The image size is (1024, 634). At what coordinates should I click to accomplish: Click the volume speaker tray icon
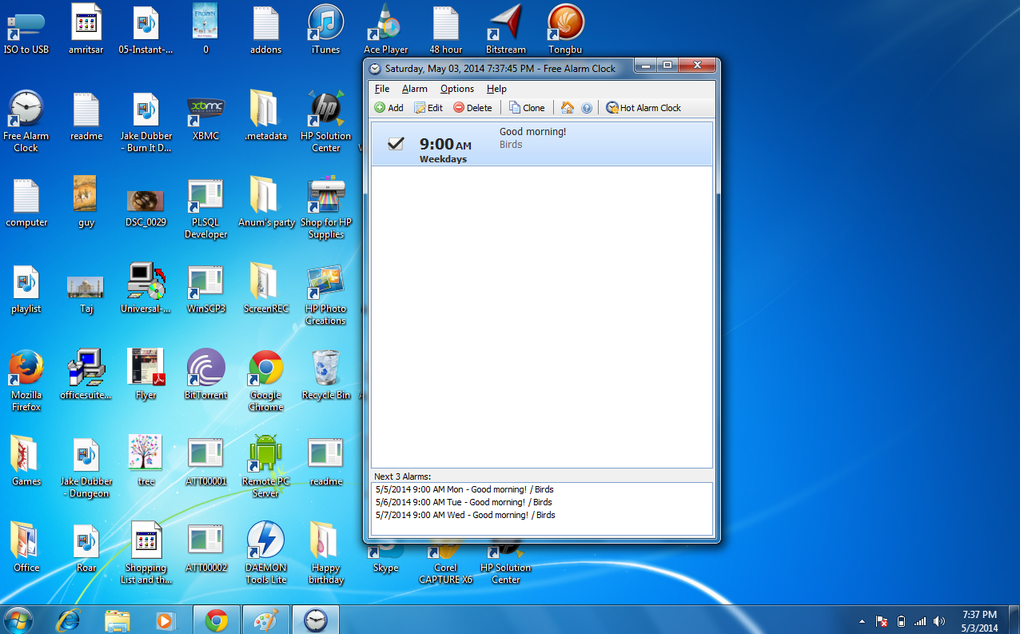pyautogui.click(x=939, y=621)
